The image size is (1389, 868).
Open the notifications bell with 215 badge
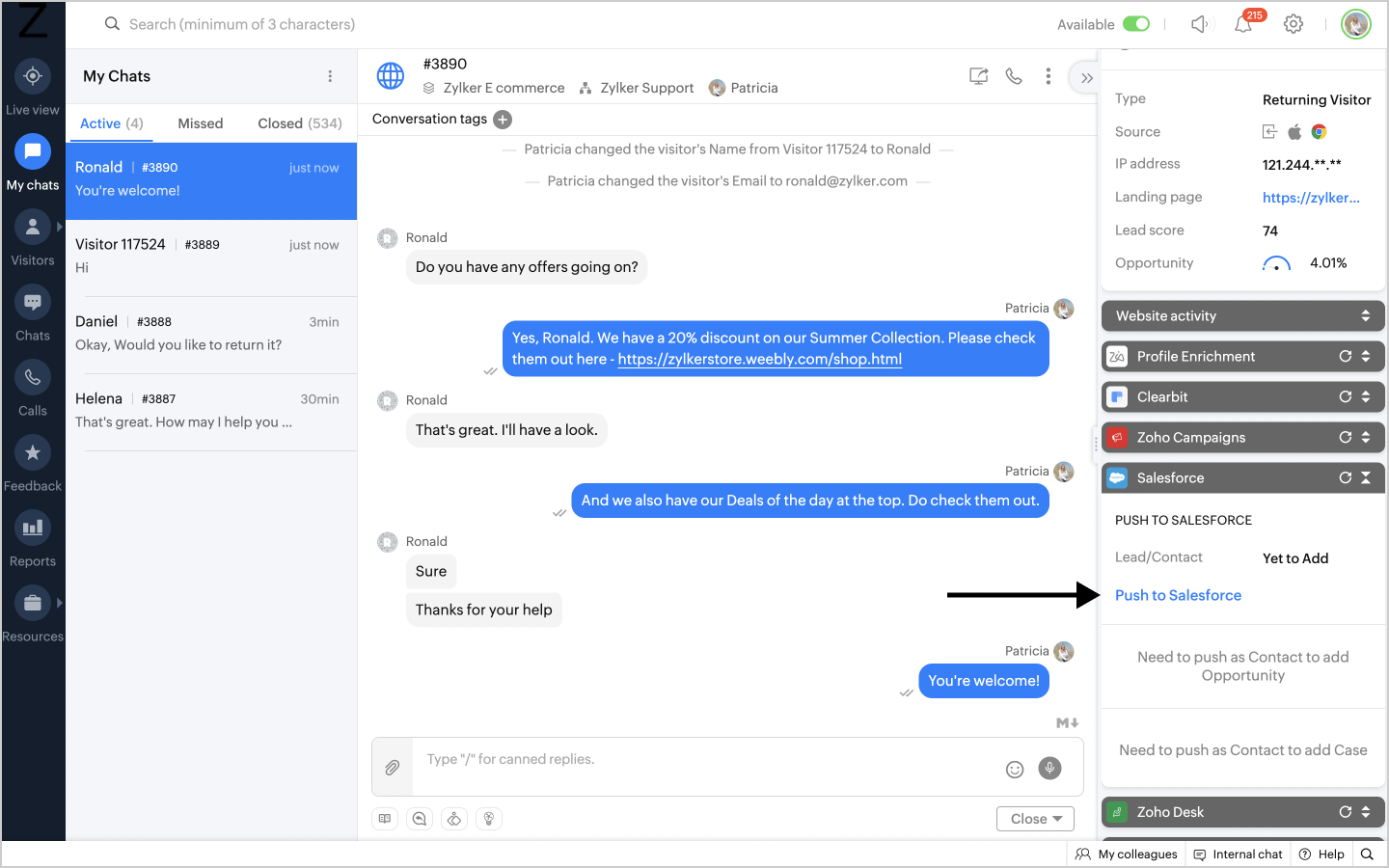[x=1244, y=24]
